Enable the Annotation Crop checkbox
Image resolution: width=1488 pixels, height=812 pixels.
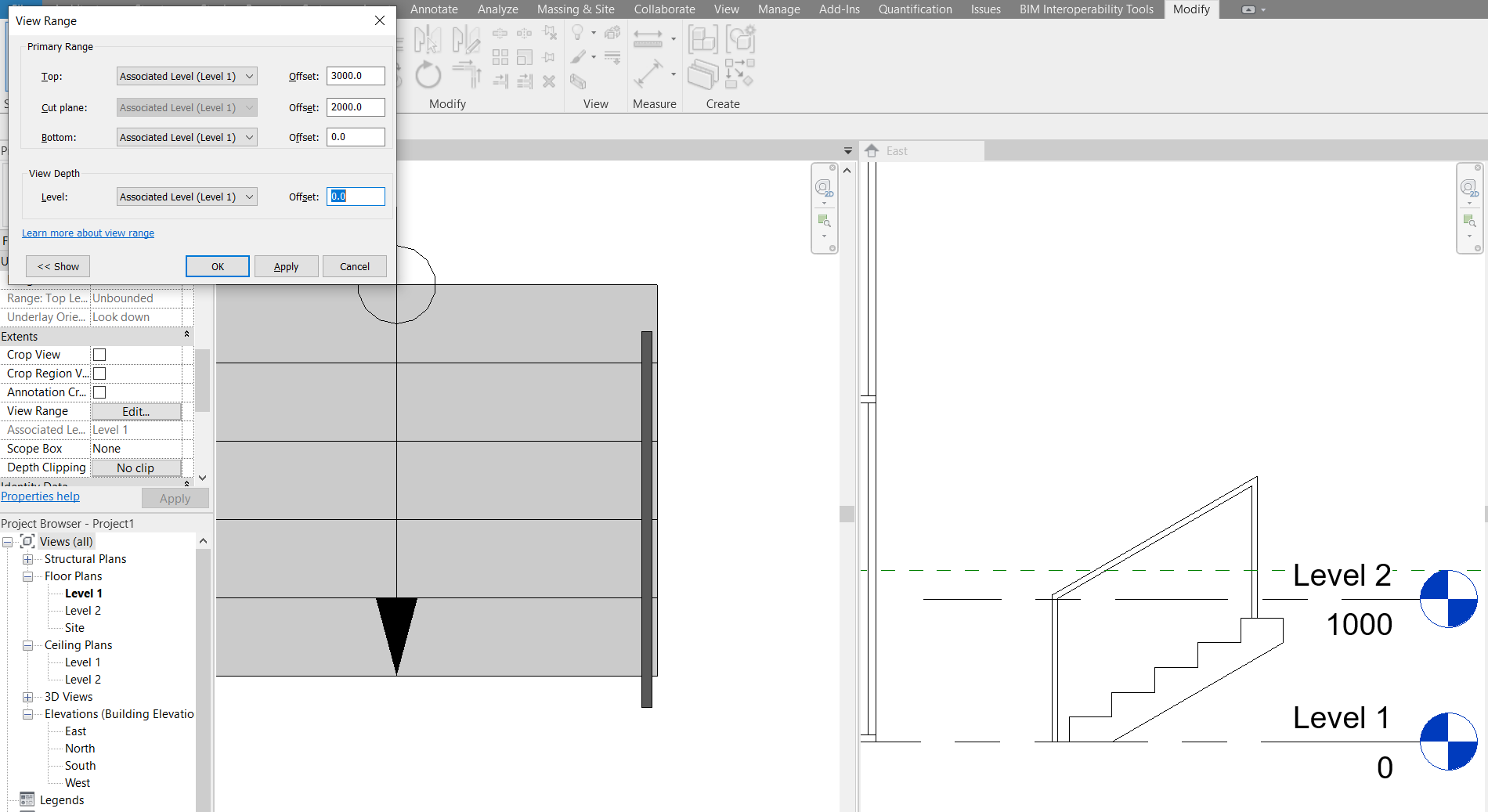point(99,392)
